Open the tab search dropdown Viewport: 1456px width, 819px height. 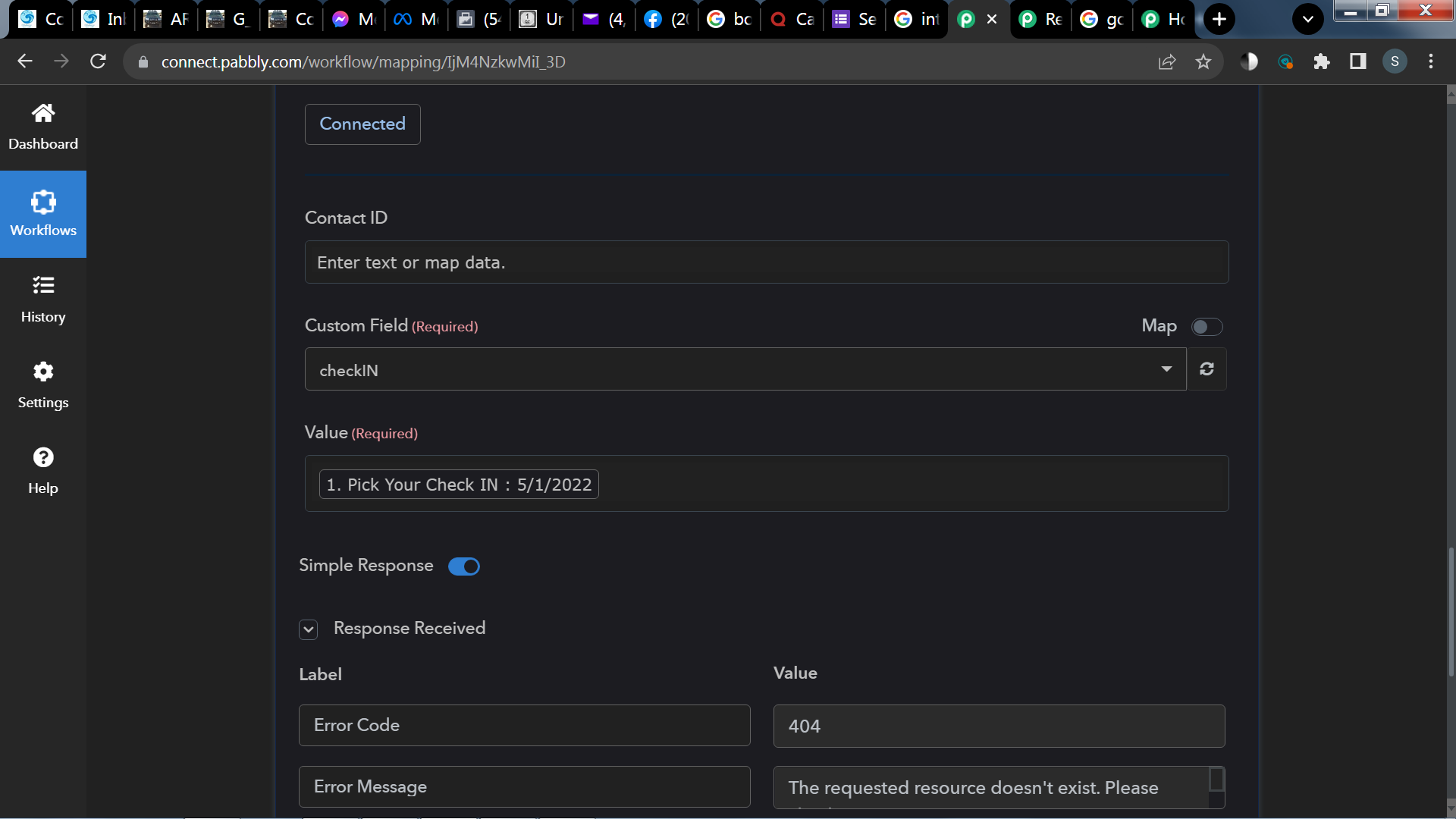[1308, 19]
